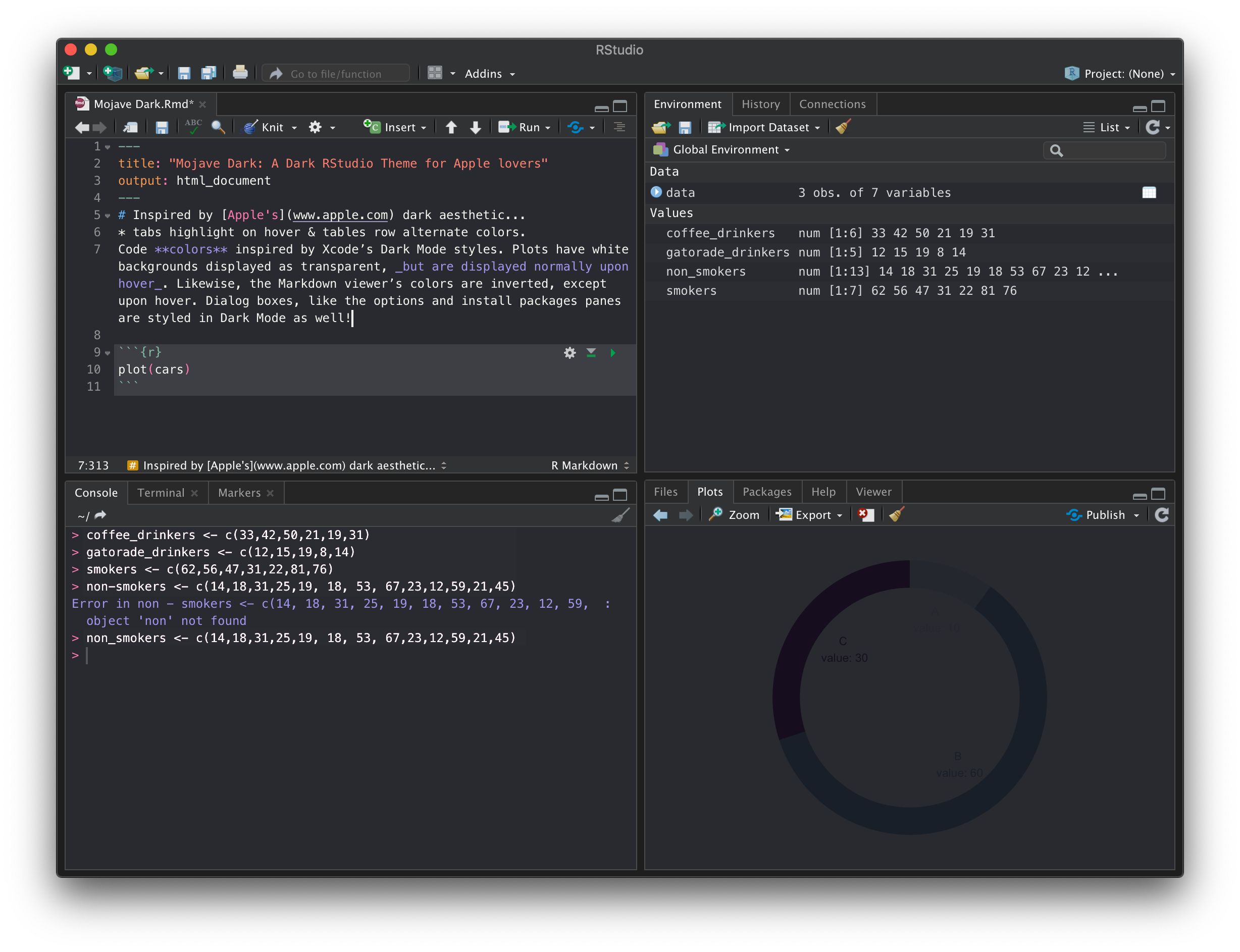Remove current plot with red X icon
The width and height of the screenshot is (1240, 952).
pyautogui.click(x=865, y=514)
